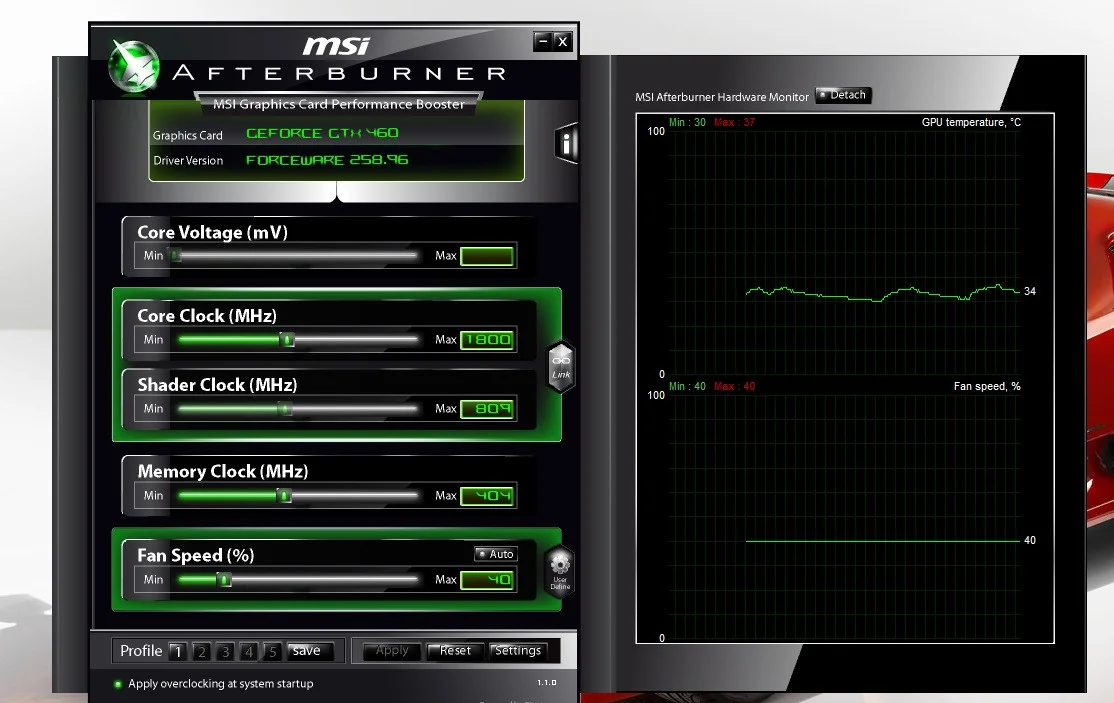
Task: Click the Core Voltage value field
Action: click(x=487, y=256)
